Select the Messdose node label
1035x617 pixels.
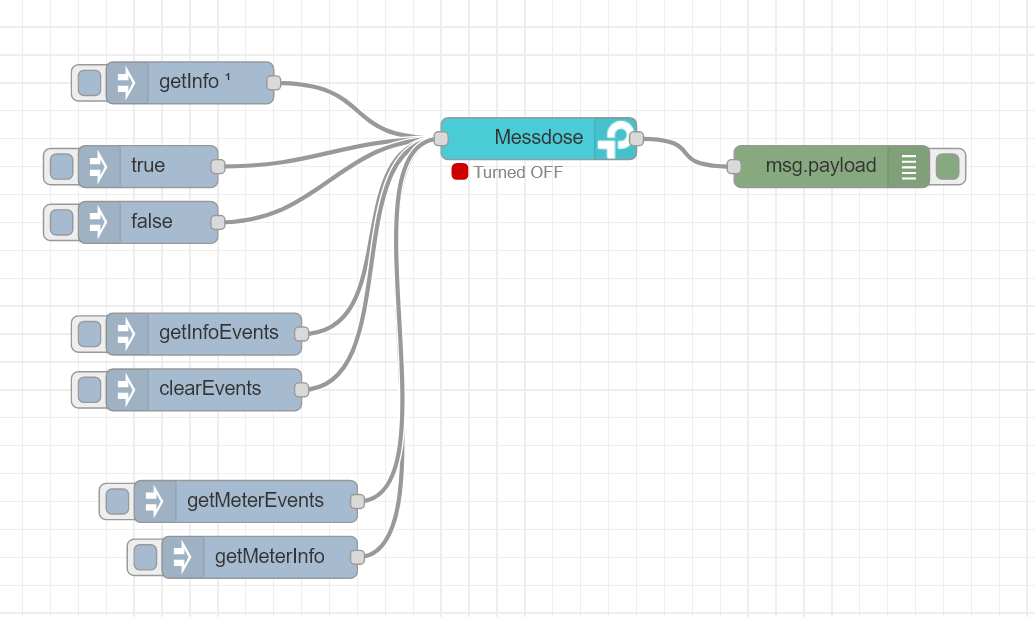[x=538, y=138]
